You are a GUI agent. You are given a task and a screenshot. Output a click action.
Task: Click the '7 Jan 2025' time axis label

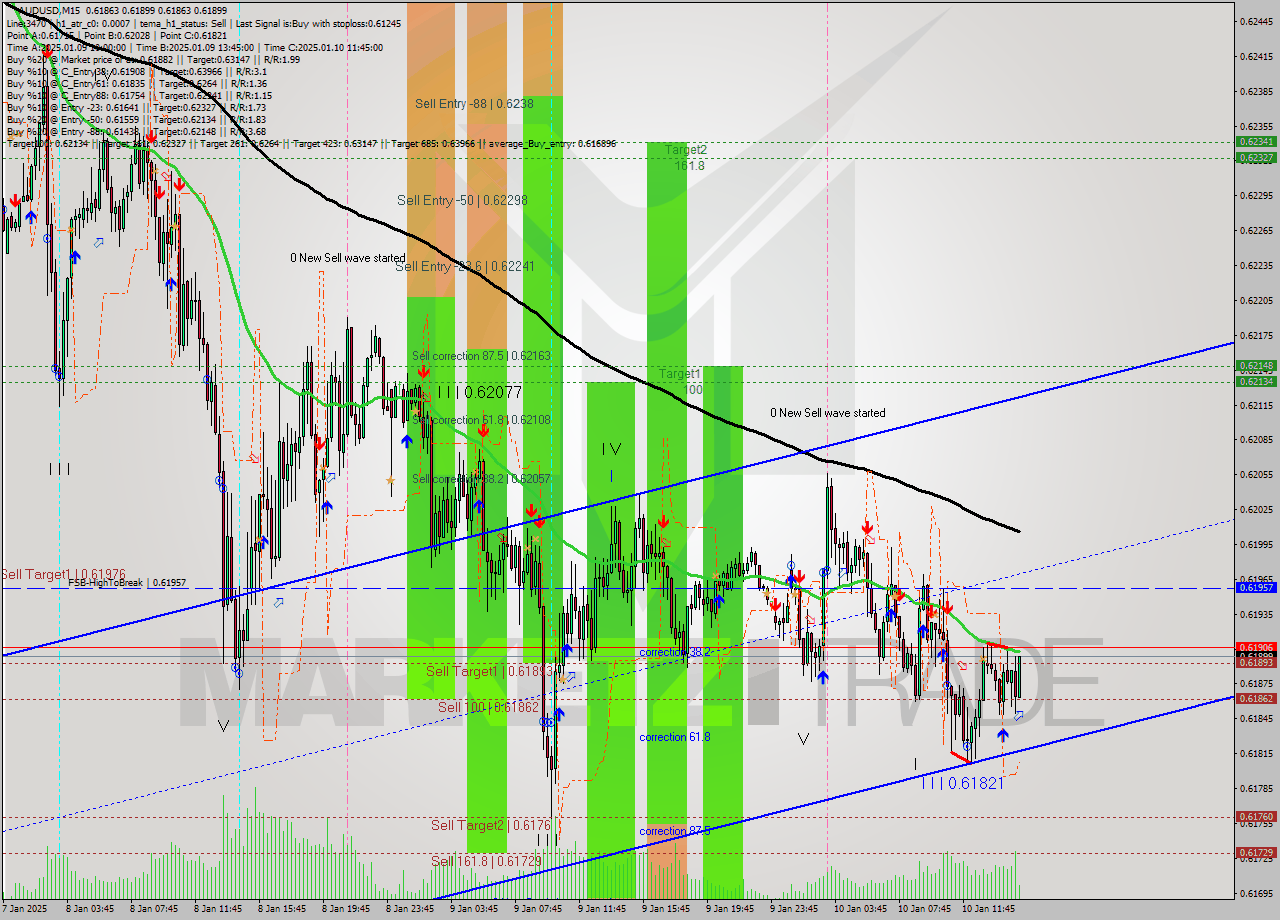tap(24, 909)
